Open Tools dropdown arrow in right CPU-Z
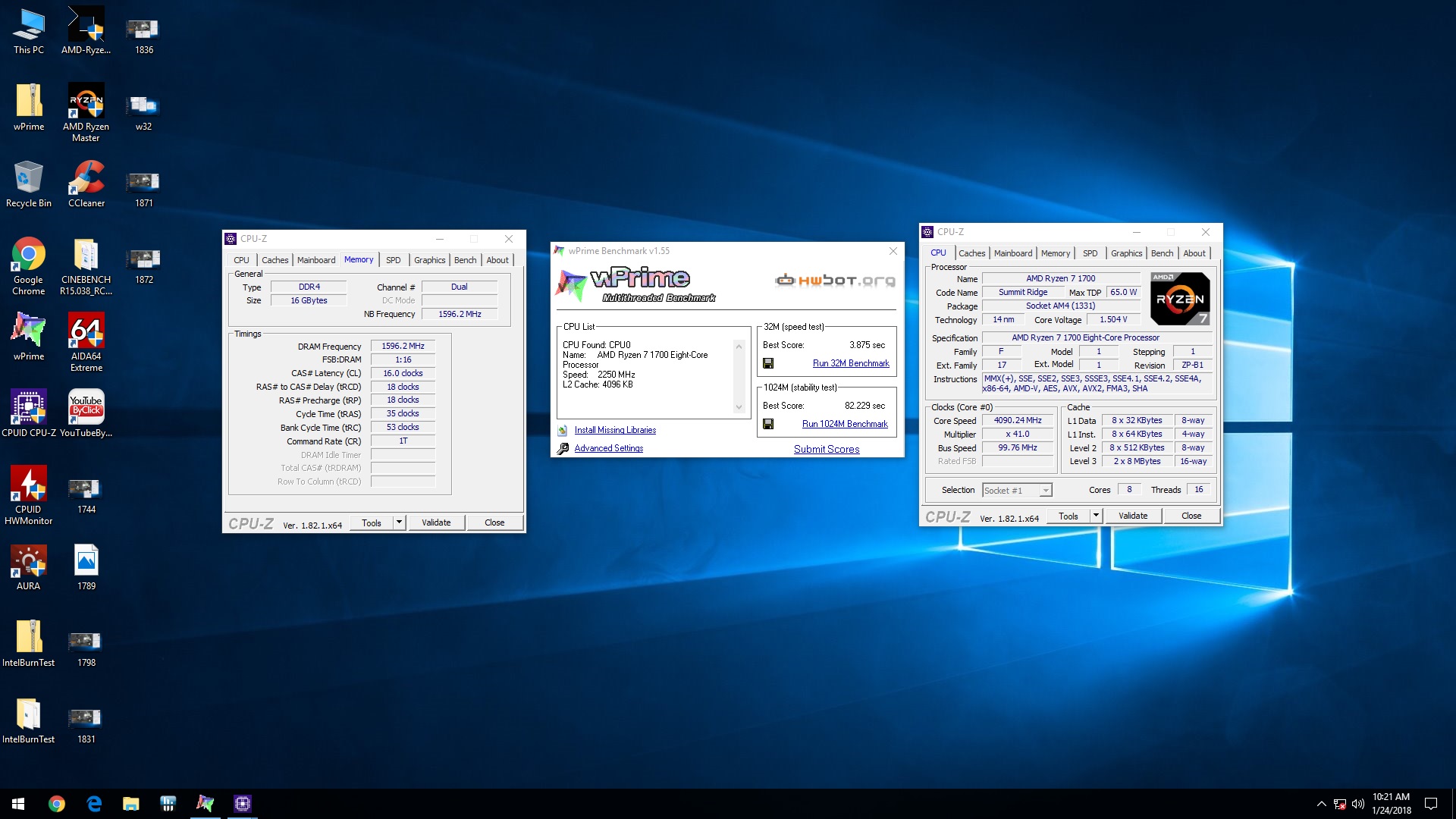The width and height of the screenshot is (1456, 819). tap(1096, 516)
